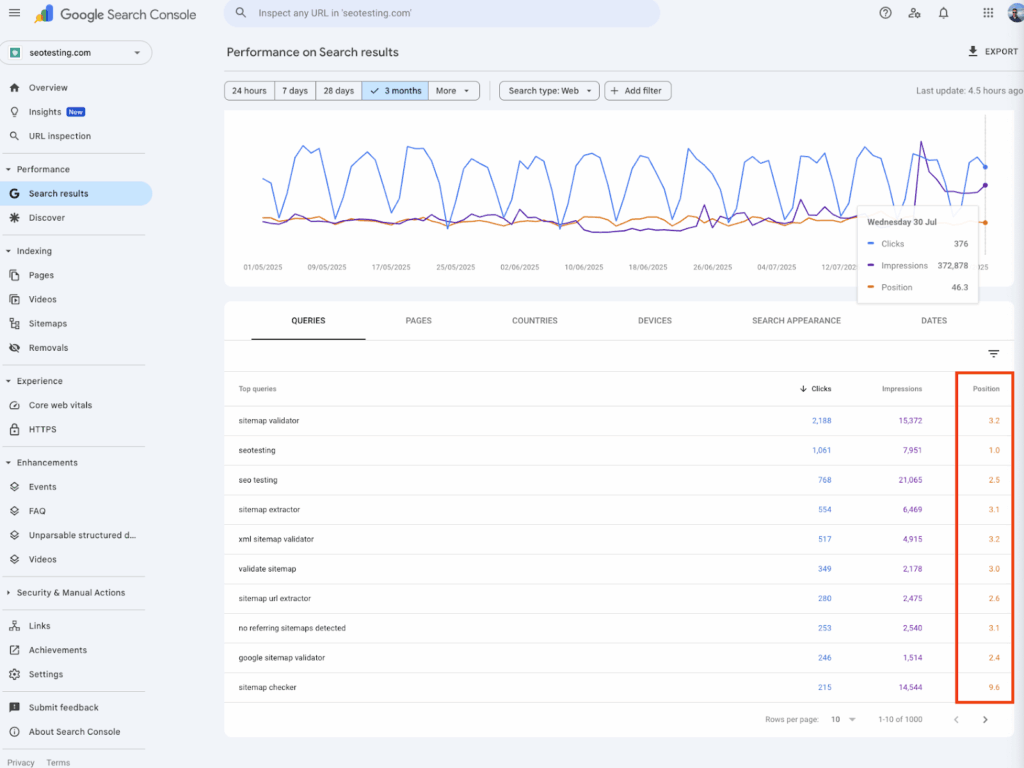The width and height of the screenshot is (1024, 768).
Task: Open the seotesting.com property selector
Action: (x=76, y=53)
